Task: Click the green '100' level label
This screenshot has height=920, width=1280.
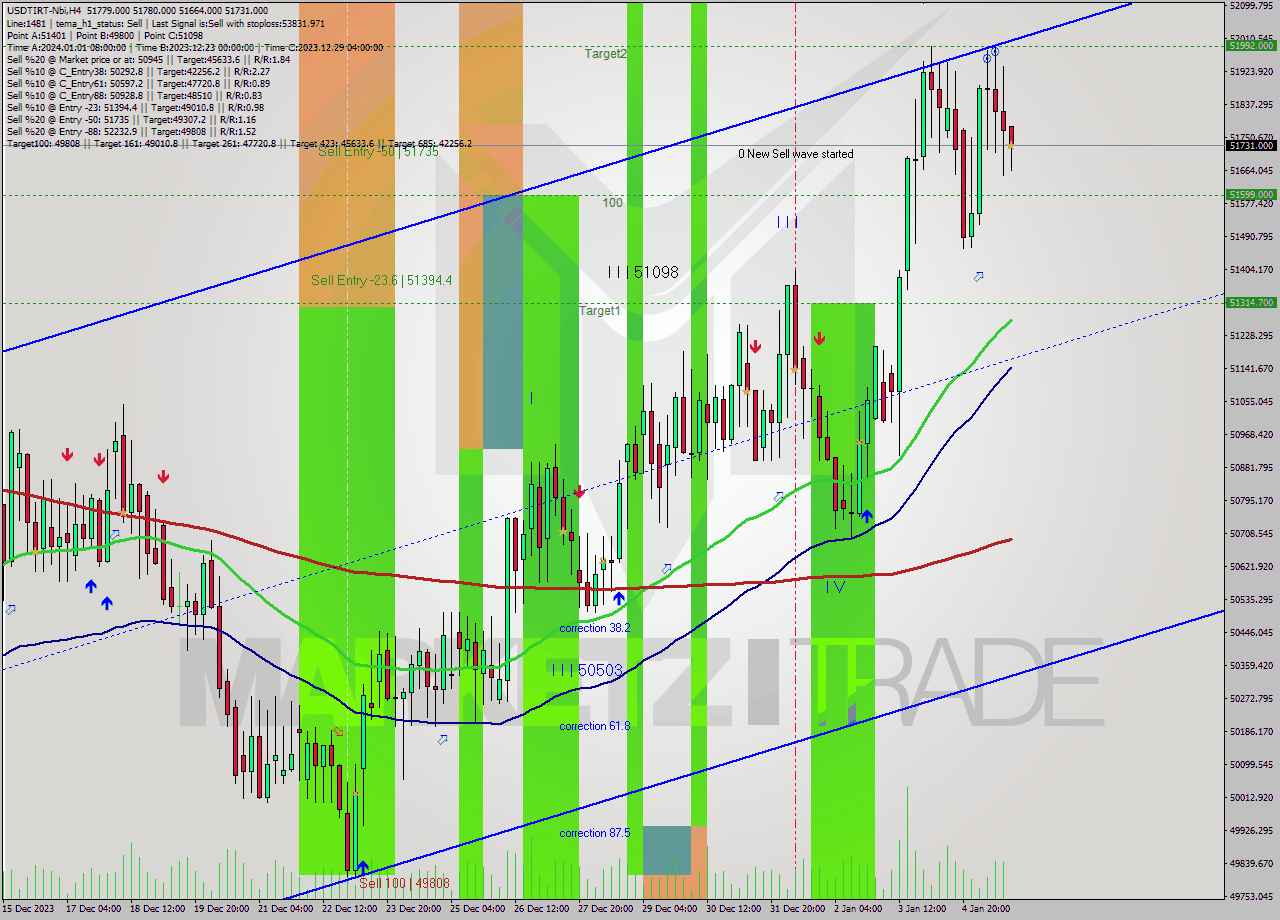Action: click(612, 203)
